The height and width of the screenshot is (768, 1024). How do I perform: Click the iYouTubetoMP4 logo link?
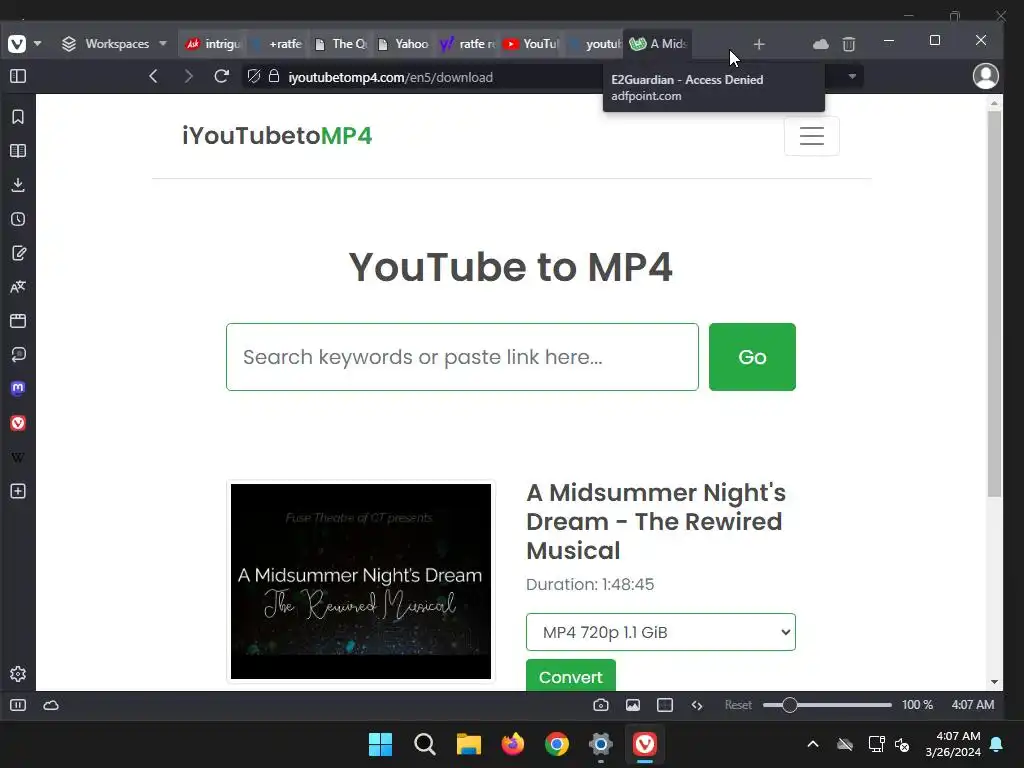[277, 136]
